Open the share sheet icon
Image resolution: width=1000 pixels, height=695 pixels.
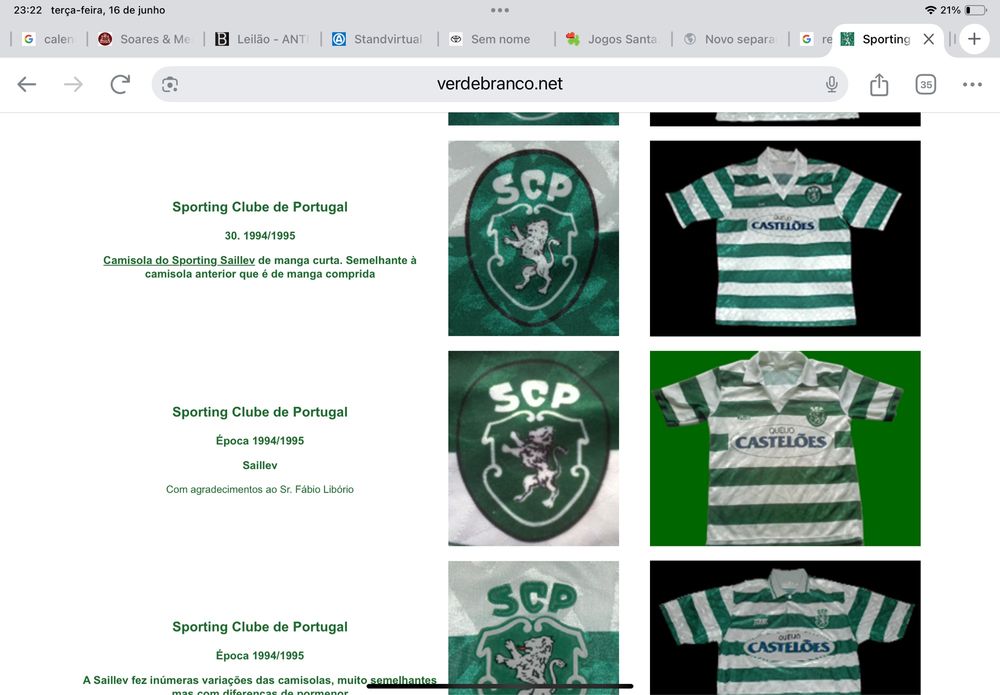click(879, 84)
